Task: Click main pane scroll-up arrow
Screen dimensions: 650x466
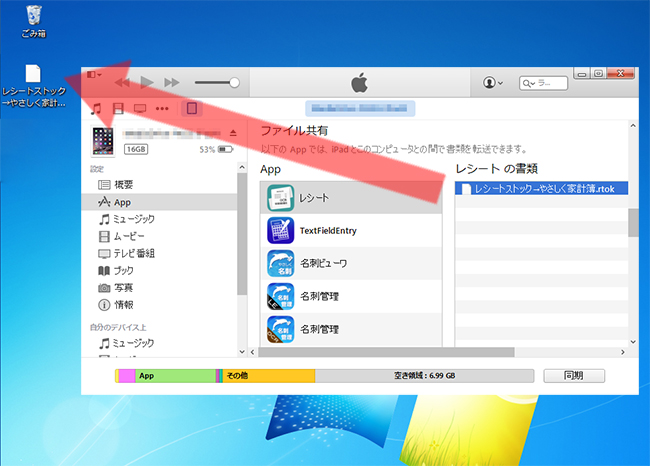Action: [x=633, y=125]
